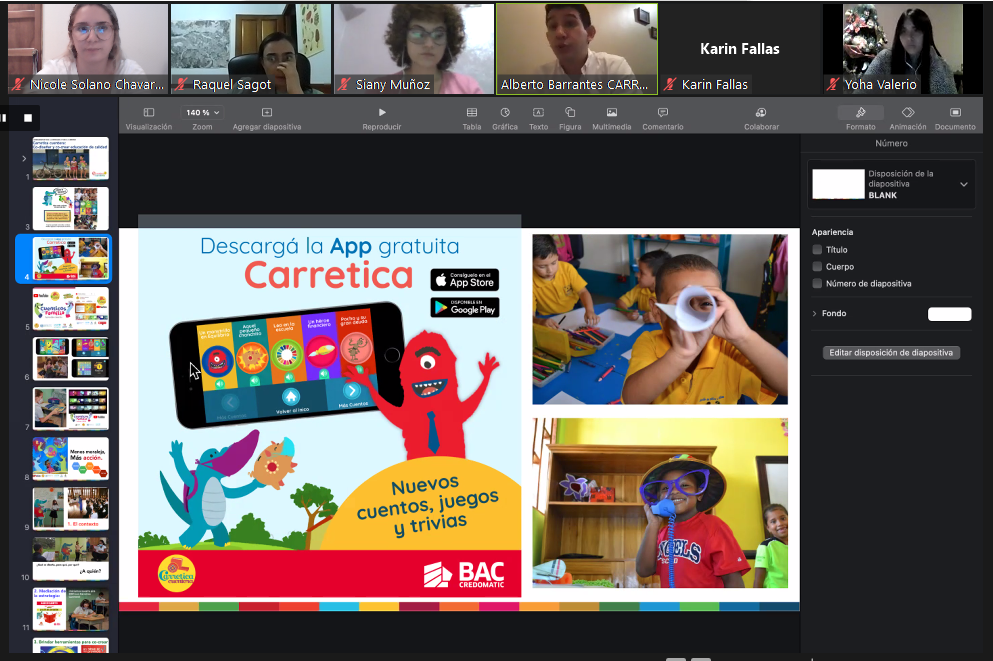993x661 pixels.
Task: Start the slideshow with Reproducir
Action: tap(382, 118)
